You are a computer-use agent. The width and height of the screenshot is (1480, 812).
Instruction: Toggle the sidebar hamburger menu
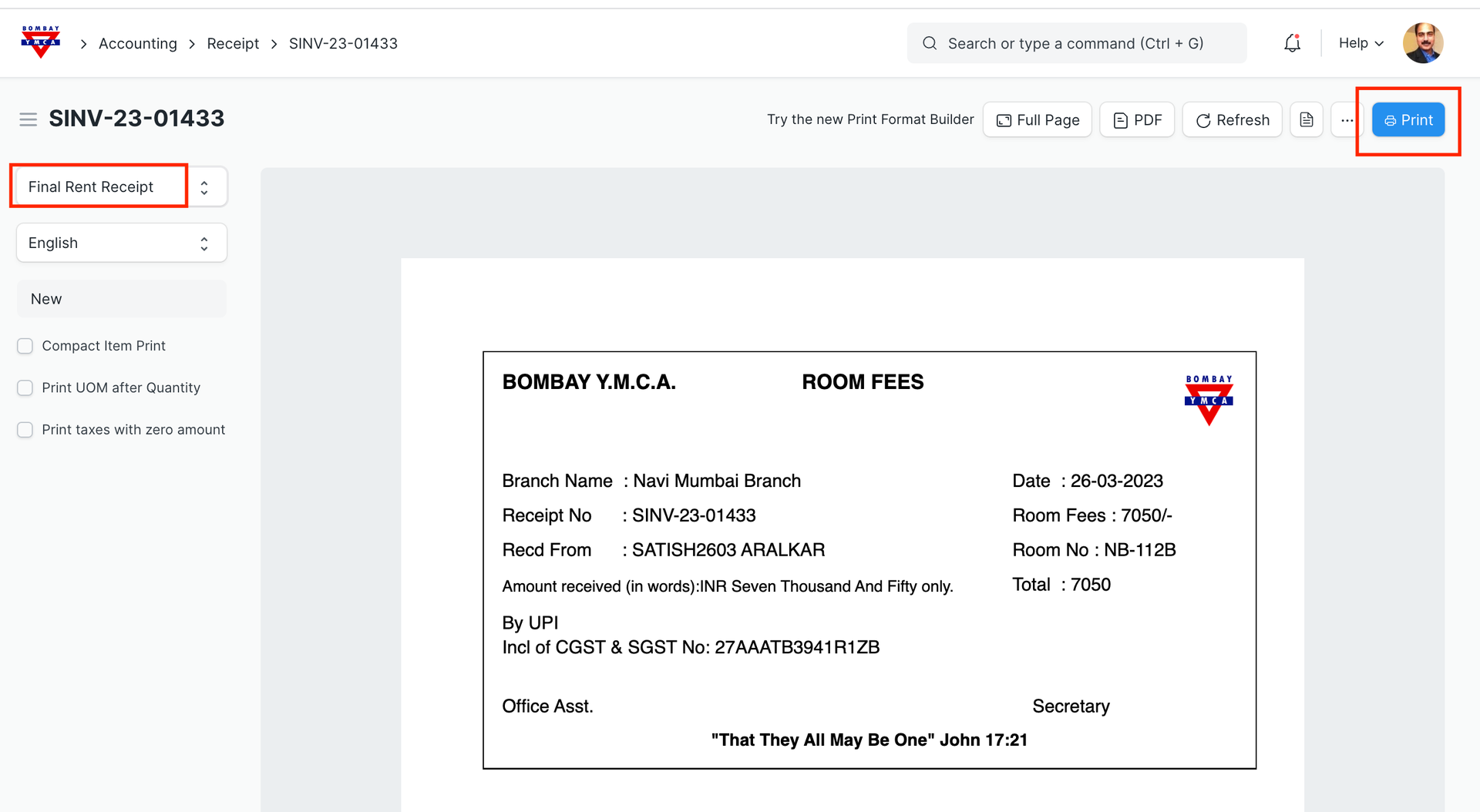(29, 119)
